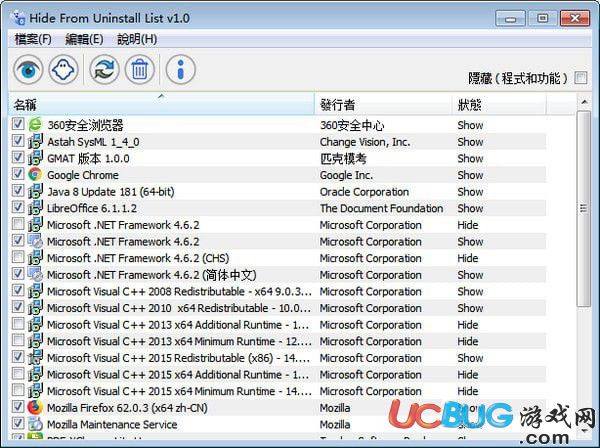Click the Google Chrome row icon
This screenshot has width=600, height=448.
[x=35, y=174]
